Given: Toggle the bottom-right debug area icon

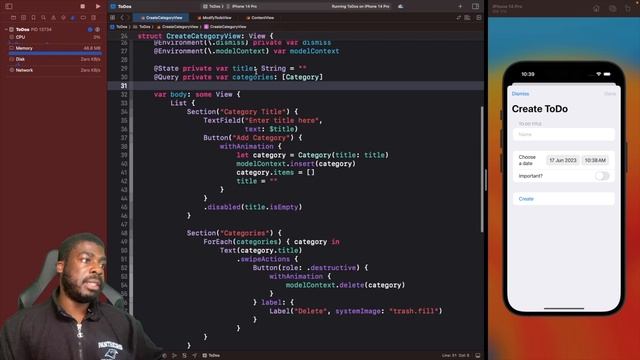Looking at the screenshot, I should coord(478,356).
